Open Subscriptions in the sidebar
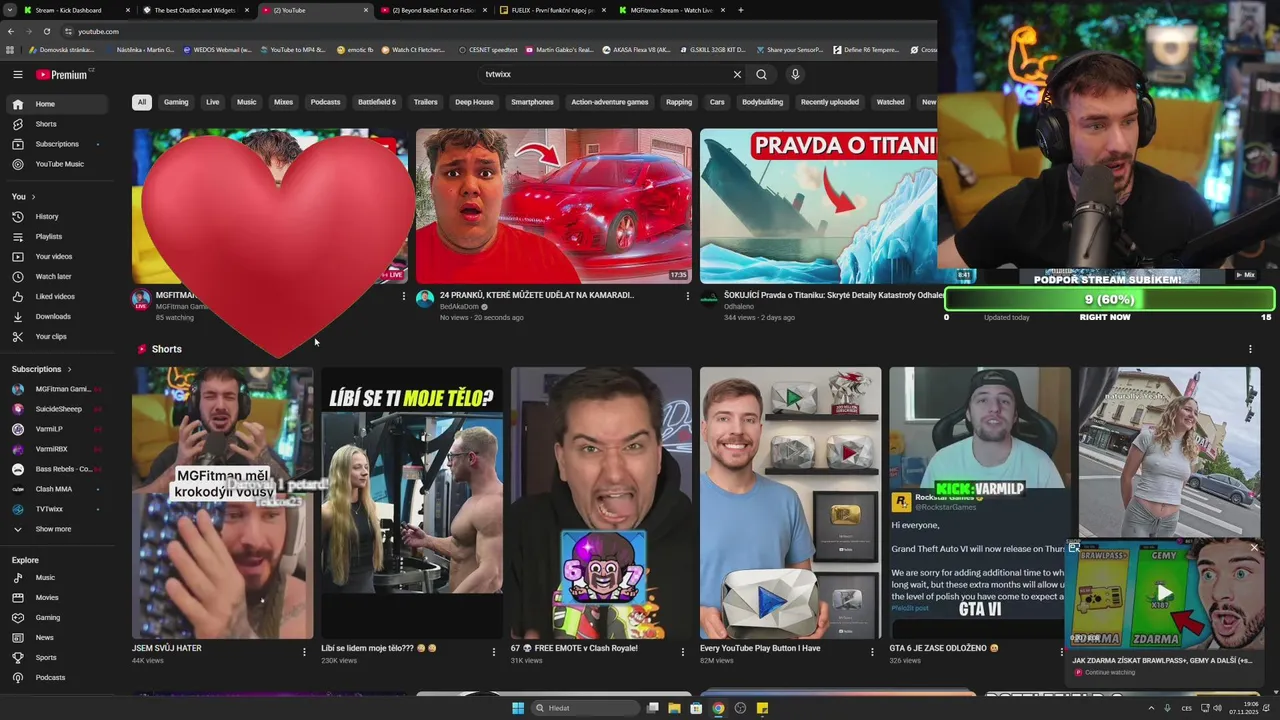1280x720 pixels. pyautogui.click(x=56, y=144)
